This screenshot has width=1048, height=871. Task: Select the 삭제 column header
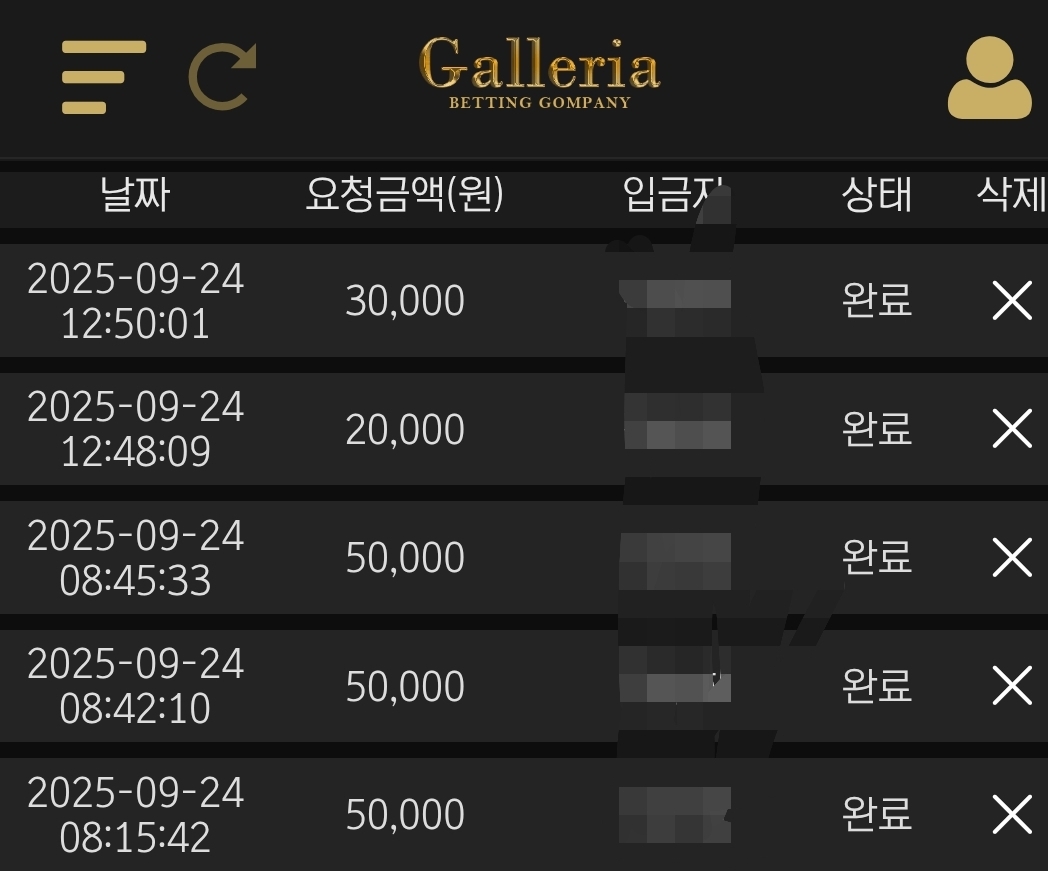click(1012, 195)
